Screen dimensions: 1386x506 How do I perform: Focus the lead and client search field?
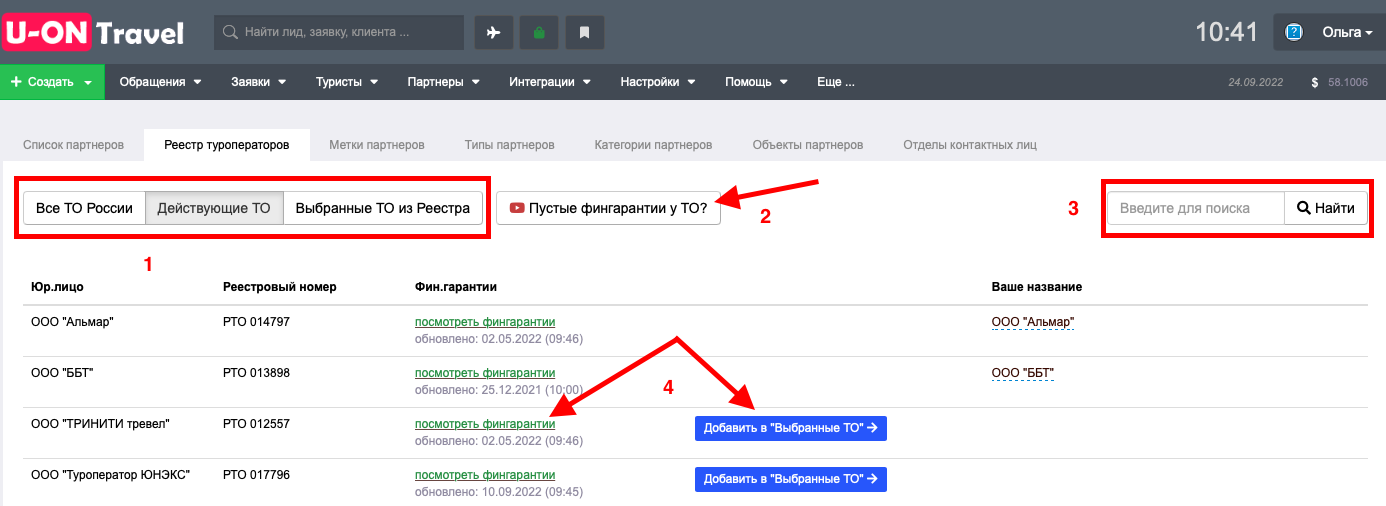(339, 32)
